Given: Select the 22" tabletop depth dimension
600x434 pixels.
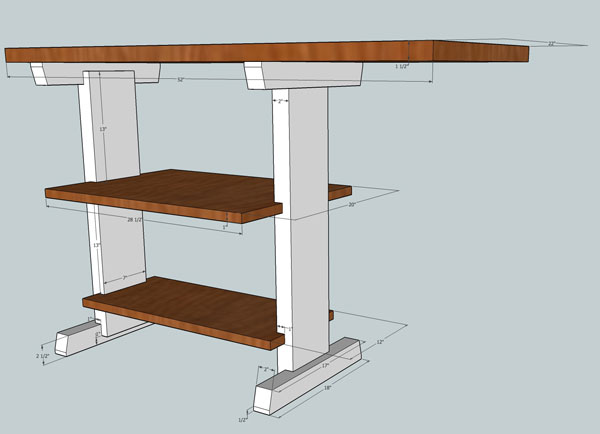Looking at the screenshot, I should point(551,44).
